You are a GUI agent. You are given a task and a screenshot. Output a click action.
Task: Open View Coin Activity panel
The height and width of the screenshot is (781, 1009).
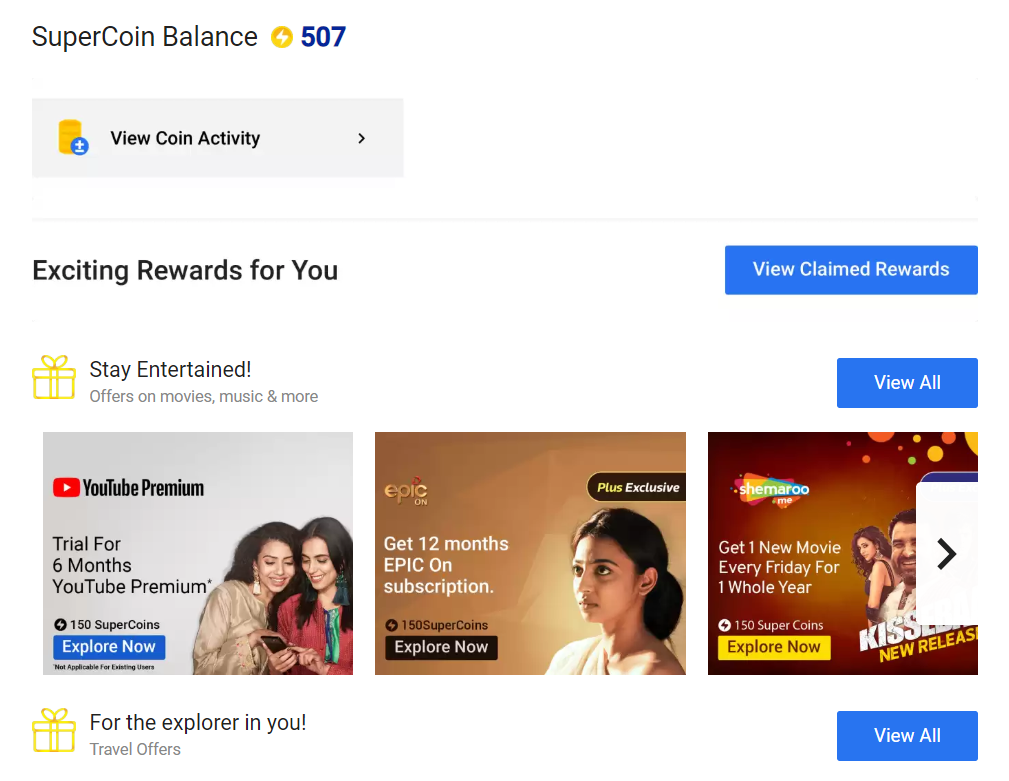(218, 138)
